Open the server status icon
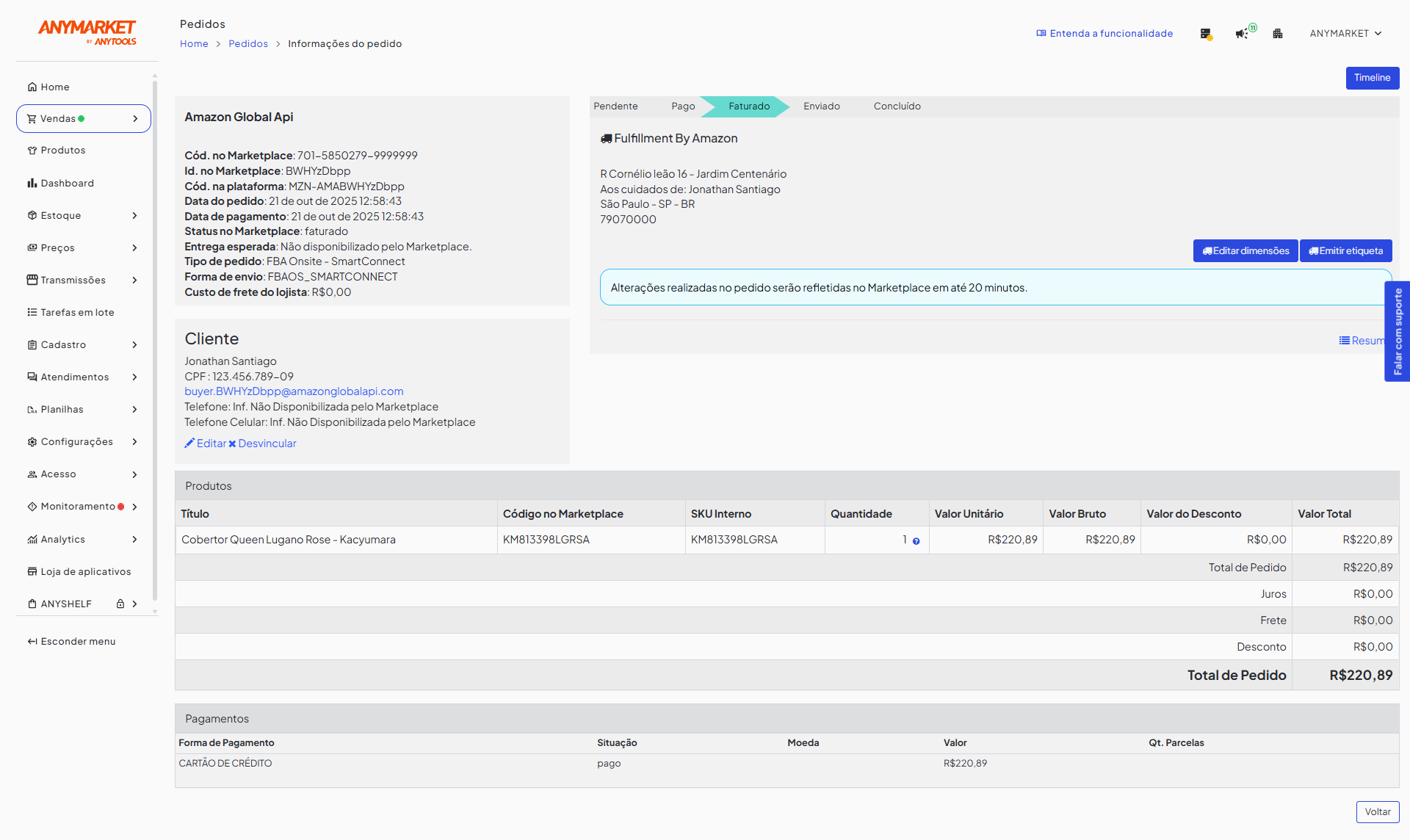Image resolution: width=1410 pixels, height=840 pixels. click(x=1205, y=34)
